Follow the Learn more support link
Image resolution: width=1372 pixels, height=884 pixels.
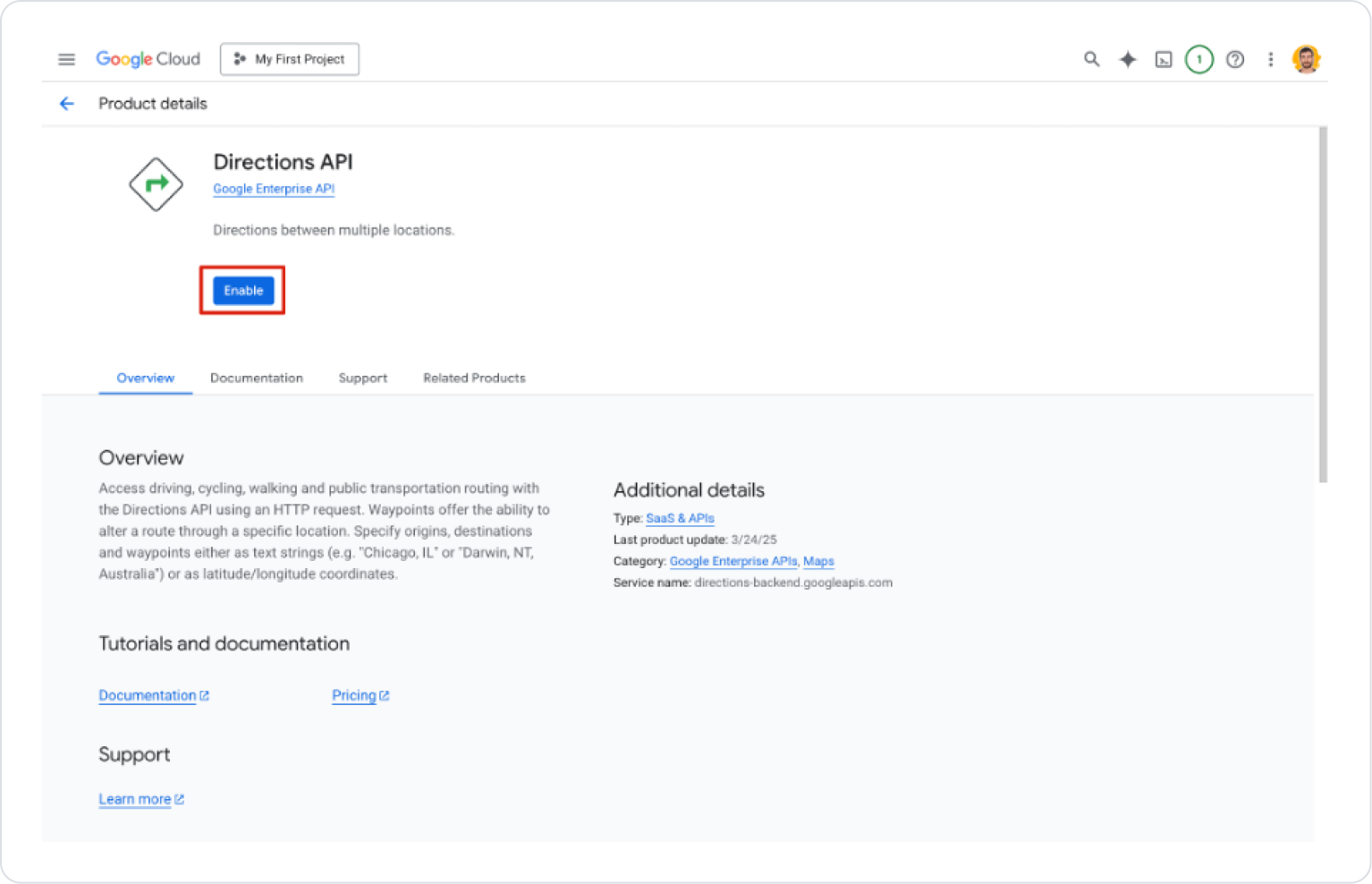pos(141,799)
